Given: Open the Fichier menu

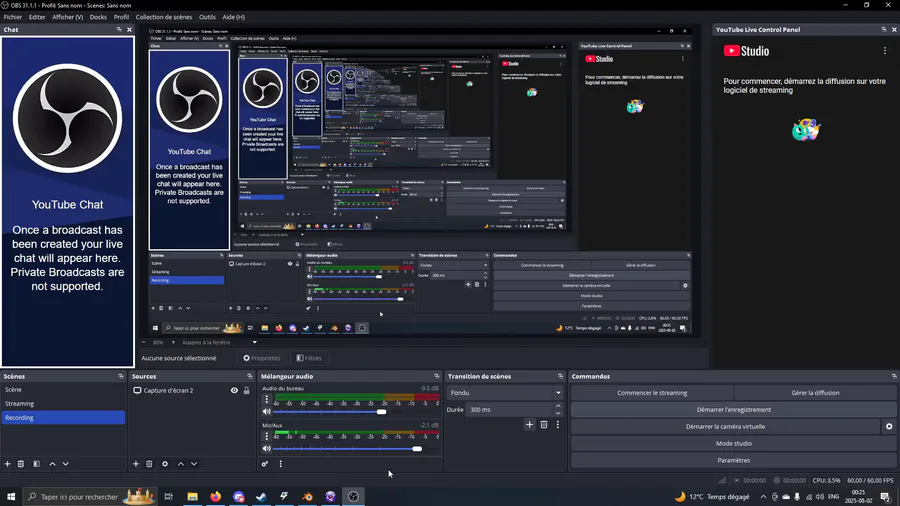Looking at the screenshot, I should (x=13, y=17).
